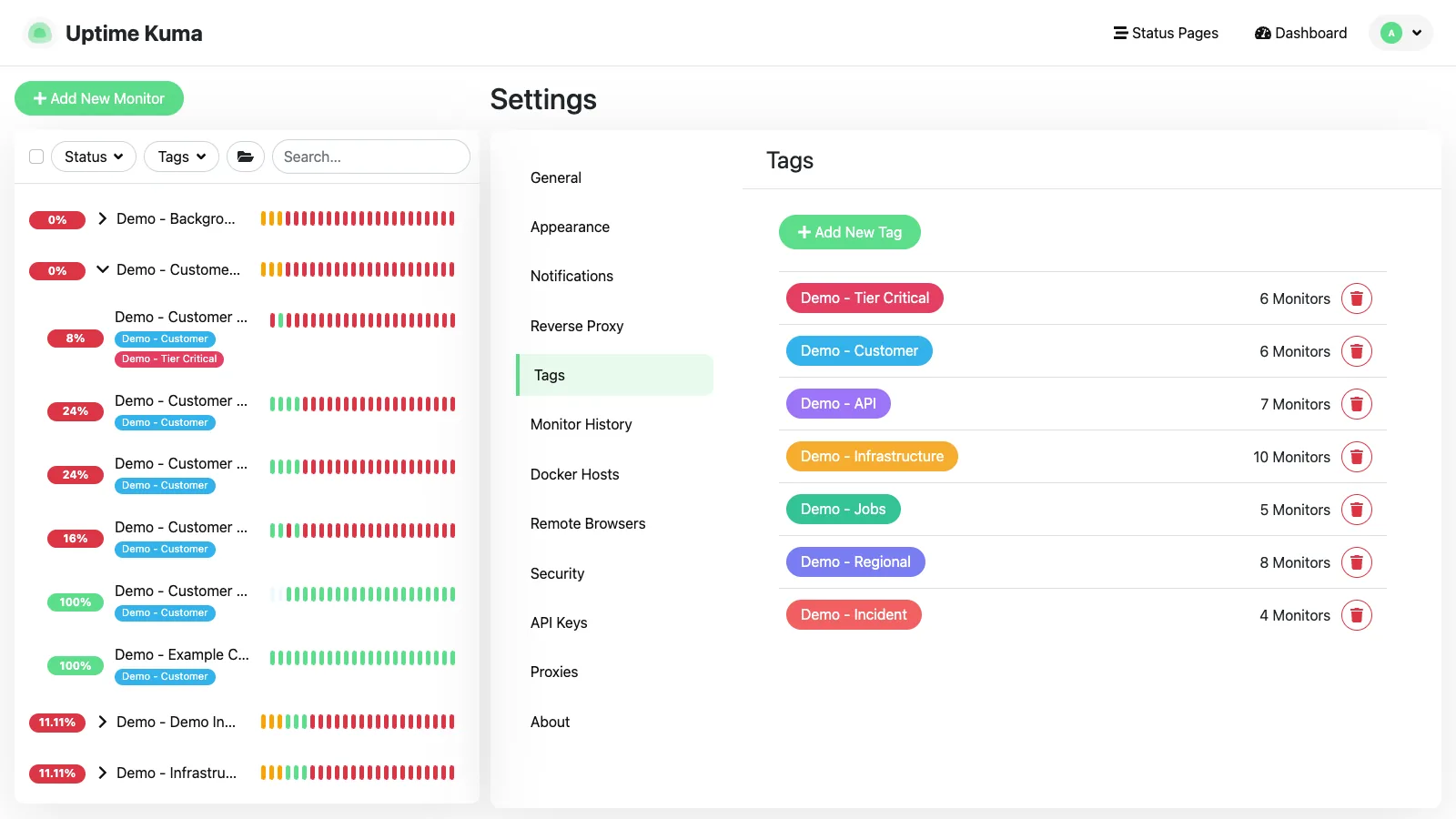Screen dimensions: 1456x819
Task: Open Appearance settings
Action: tap(614, 227)
